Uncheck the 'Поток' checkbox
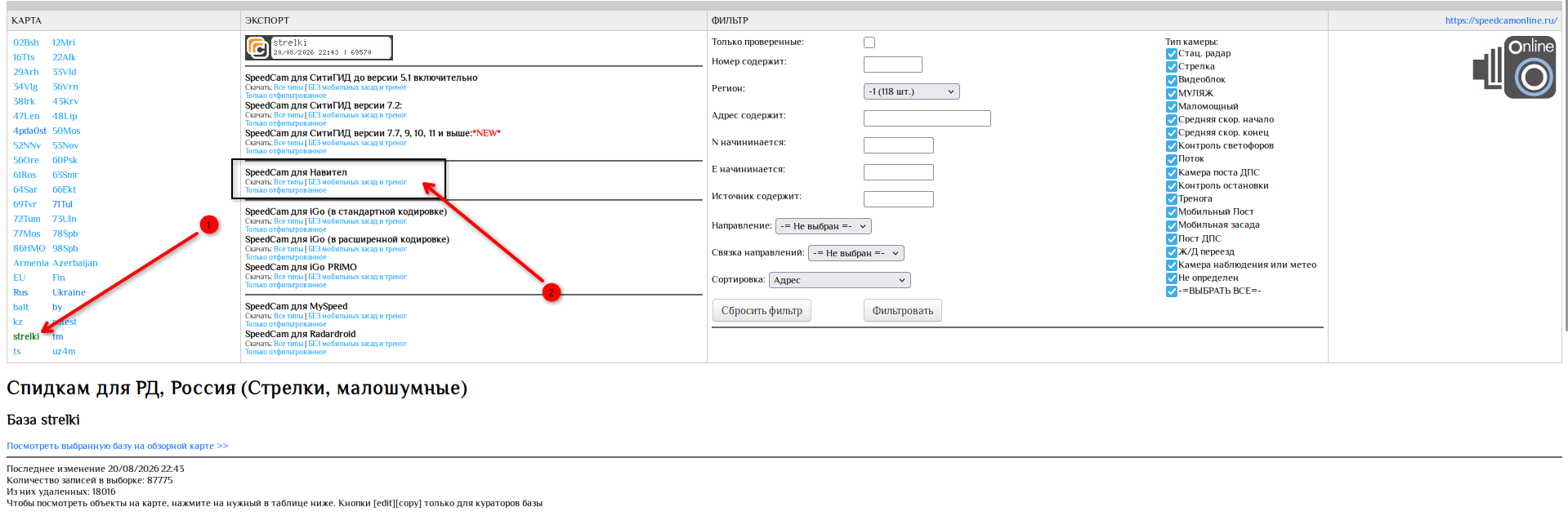The width and height of the screenshot is (1568, 516). (1172, 159)
